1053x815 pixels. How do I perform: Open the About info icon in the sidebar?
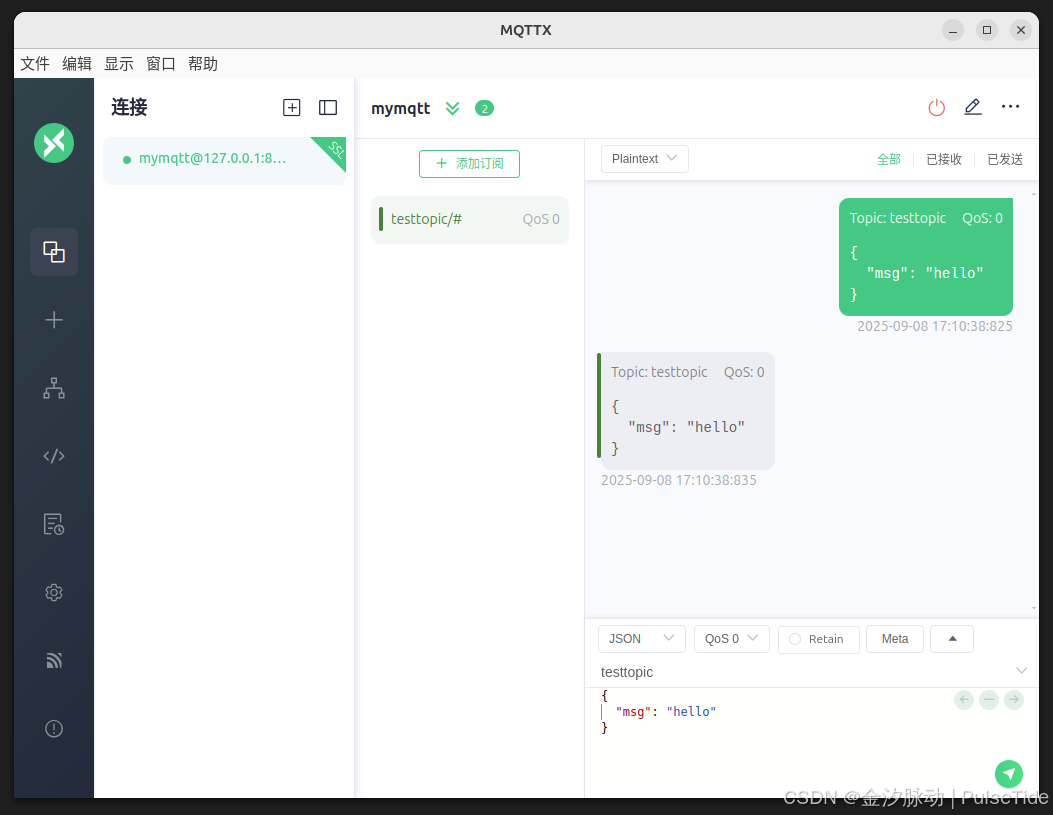(54, 729)
